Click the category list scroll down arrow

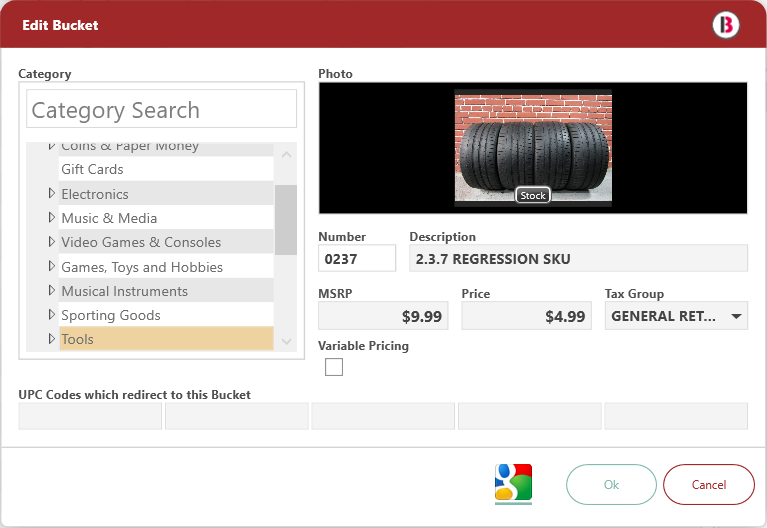point(286,341)
